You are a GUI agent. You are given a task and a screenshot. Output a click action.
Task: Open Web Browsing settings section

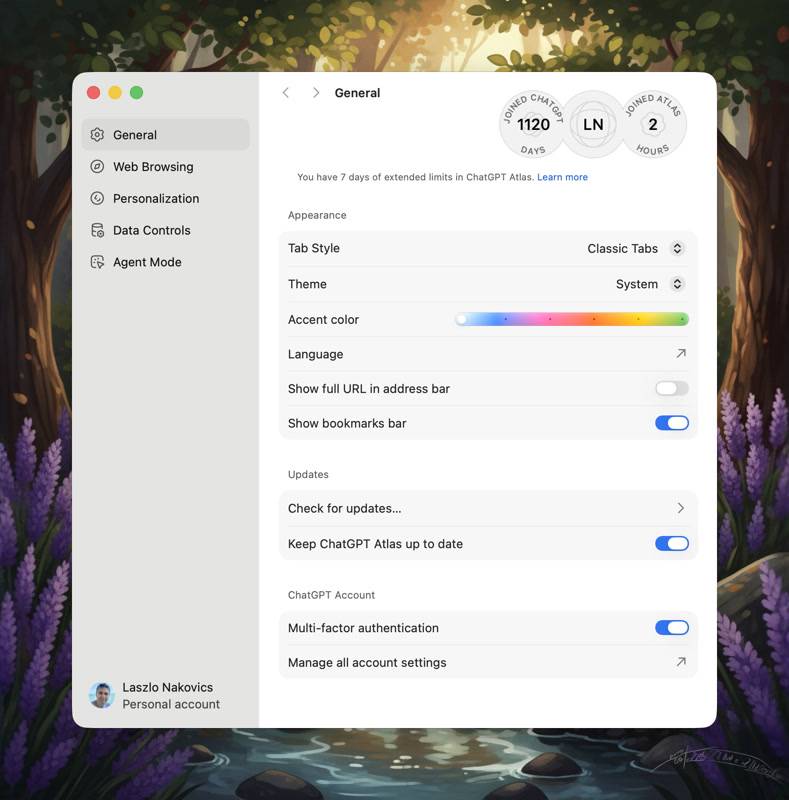point(166,166)
